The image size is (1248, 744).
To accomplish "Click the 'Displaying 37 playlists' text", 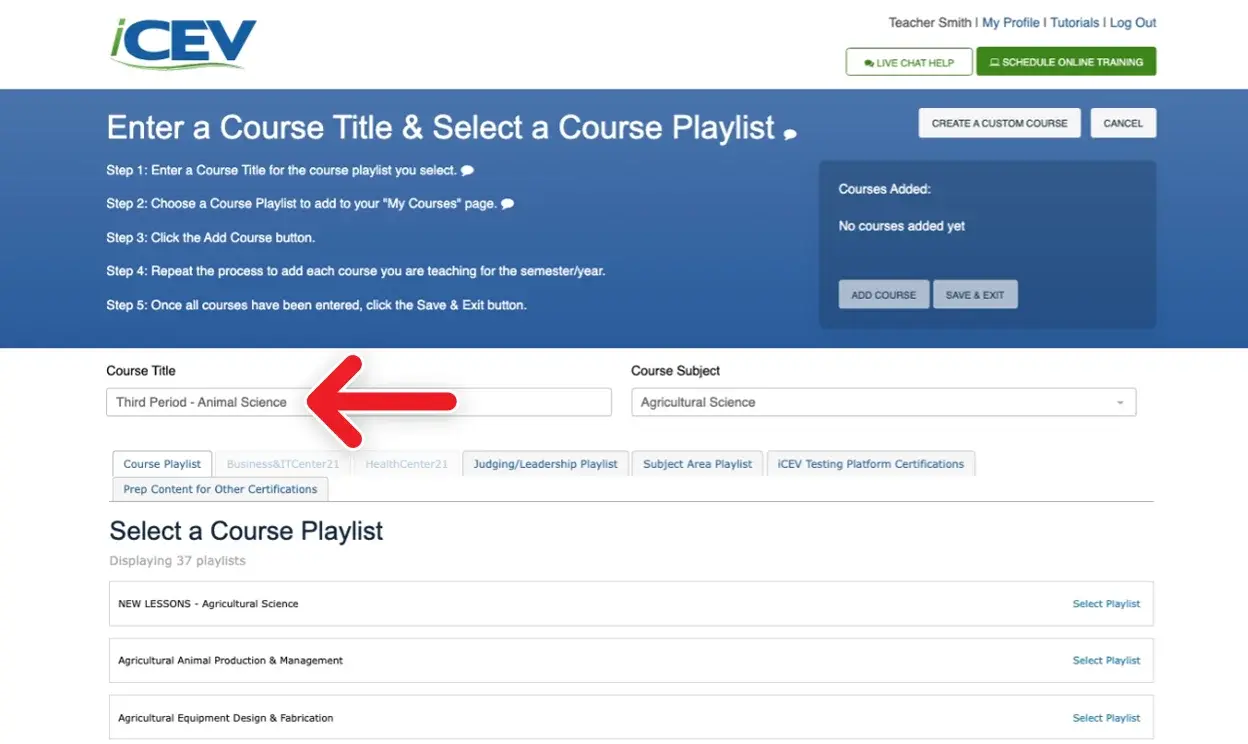I will coord(177,561).
